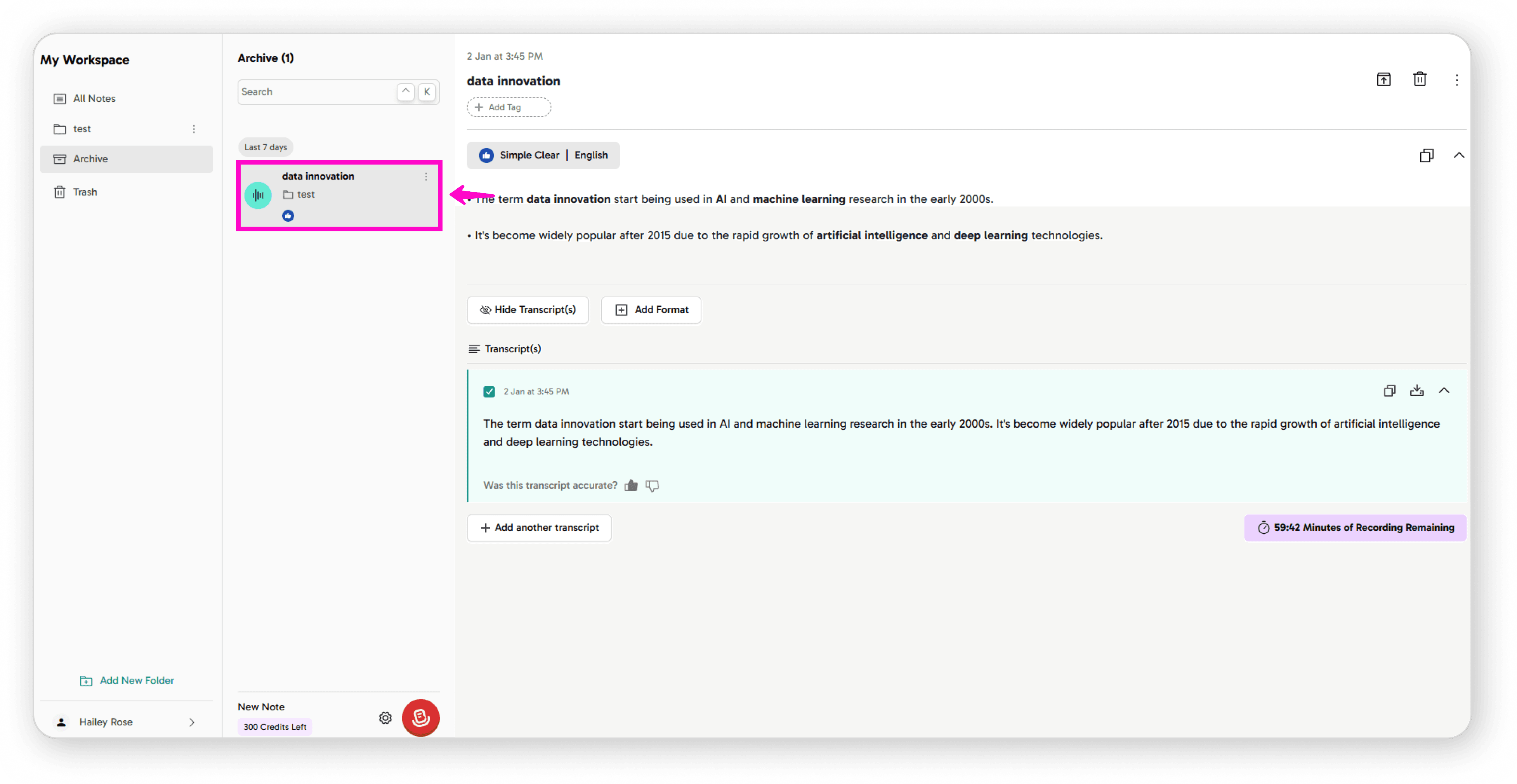The image size is (1517, 784).
Task: Click the red record new note button
Action: (420, 718)
